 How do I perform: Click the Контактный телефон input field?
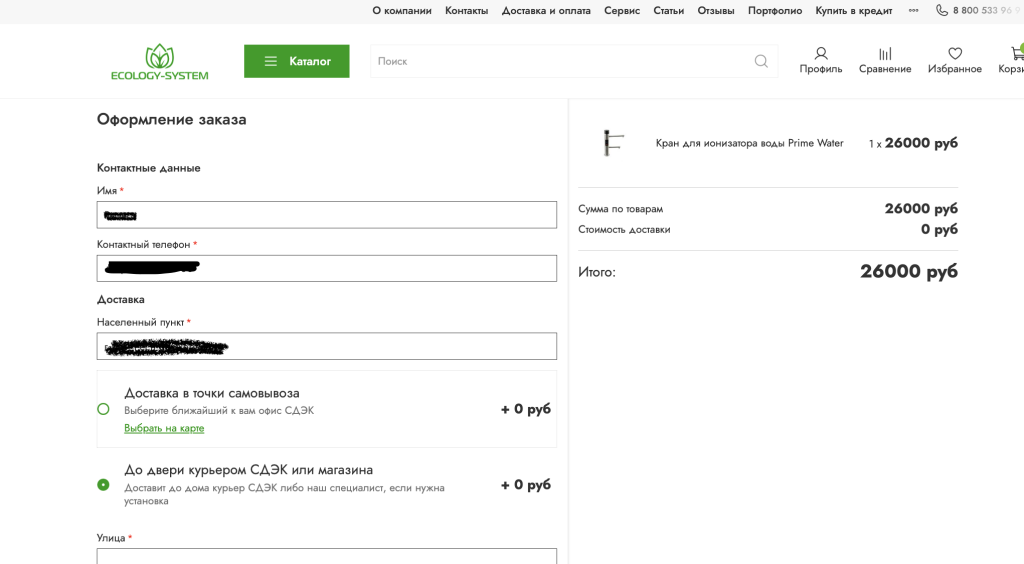327,268
